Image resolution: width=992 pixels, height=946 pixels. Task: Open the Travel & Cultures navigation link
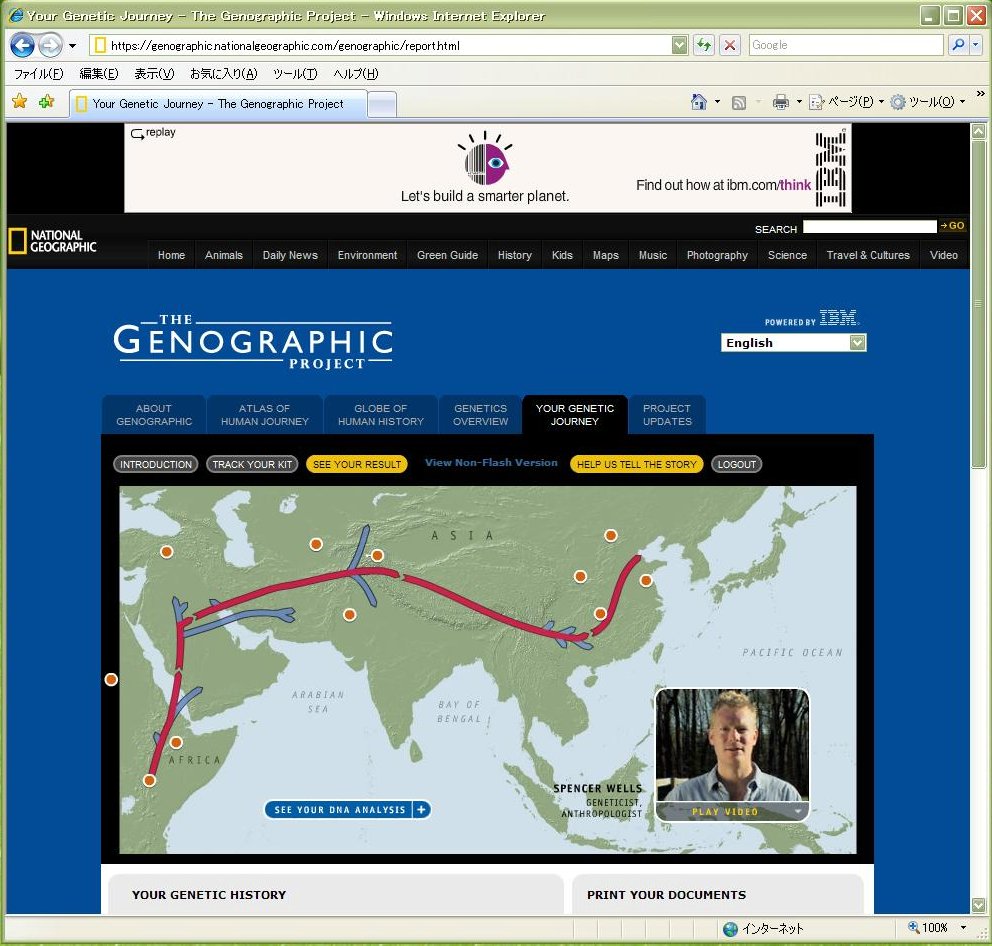click(868, 255)
